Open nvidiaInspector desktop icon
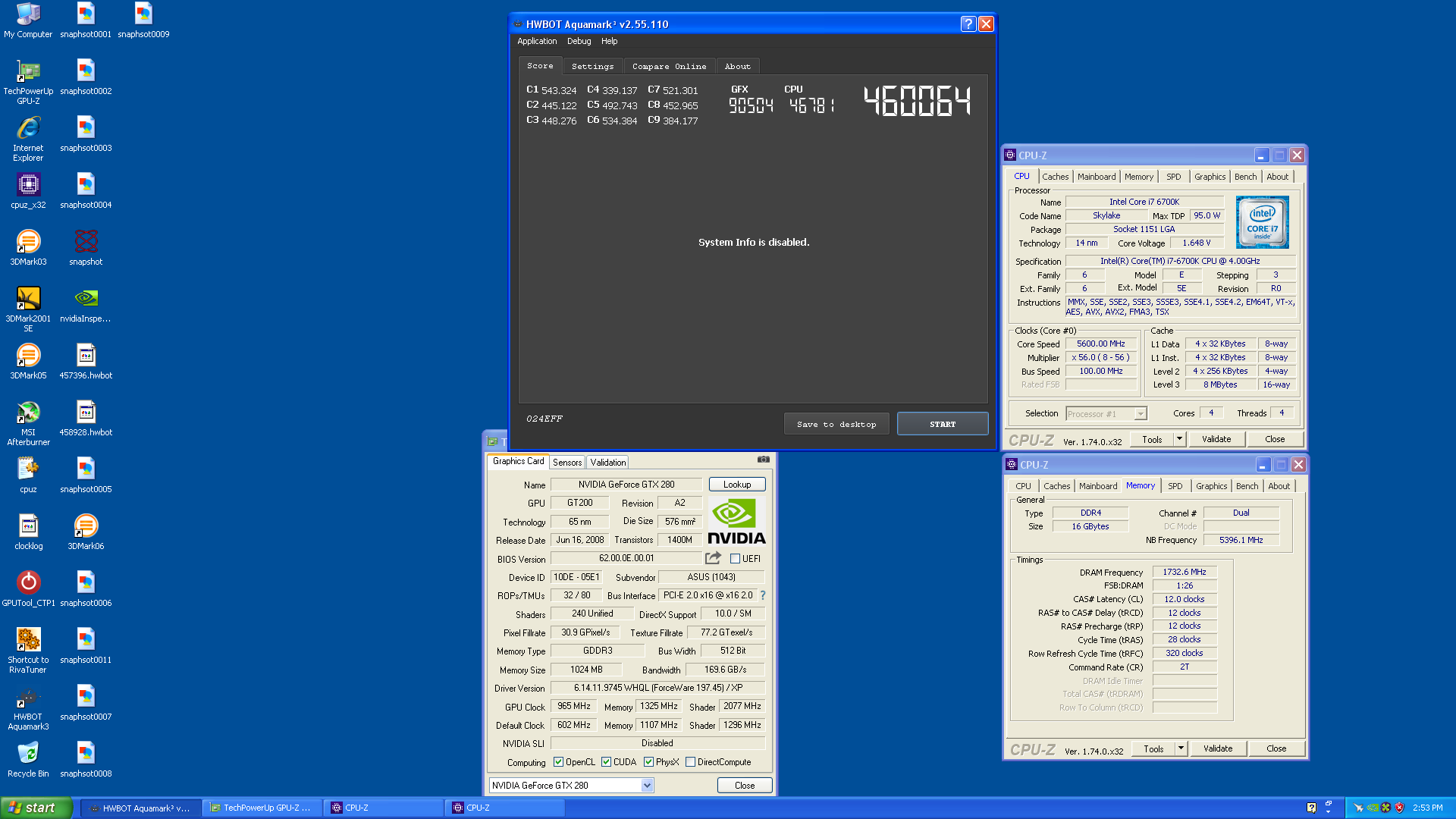1456x819 pixels. pyautogui.click(x=86, y=305)
